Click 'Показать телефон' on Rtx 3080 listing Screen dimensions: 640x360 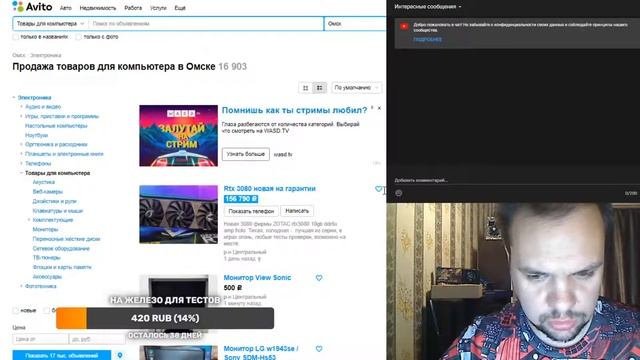pos(251,211)
